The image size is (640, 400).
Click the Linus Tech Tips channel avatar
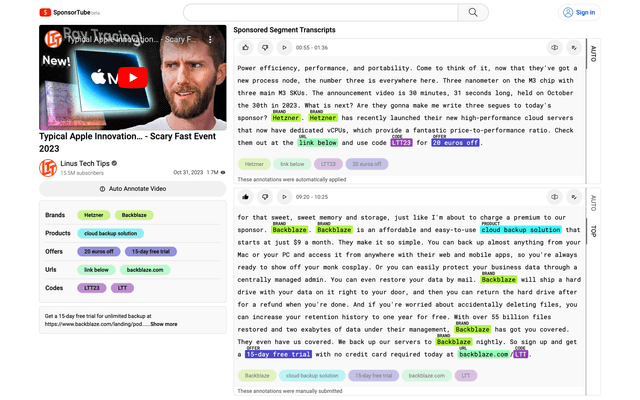pos(48,168)
